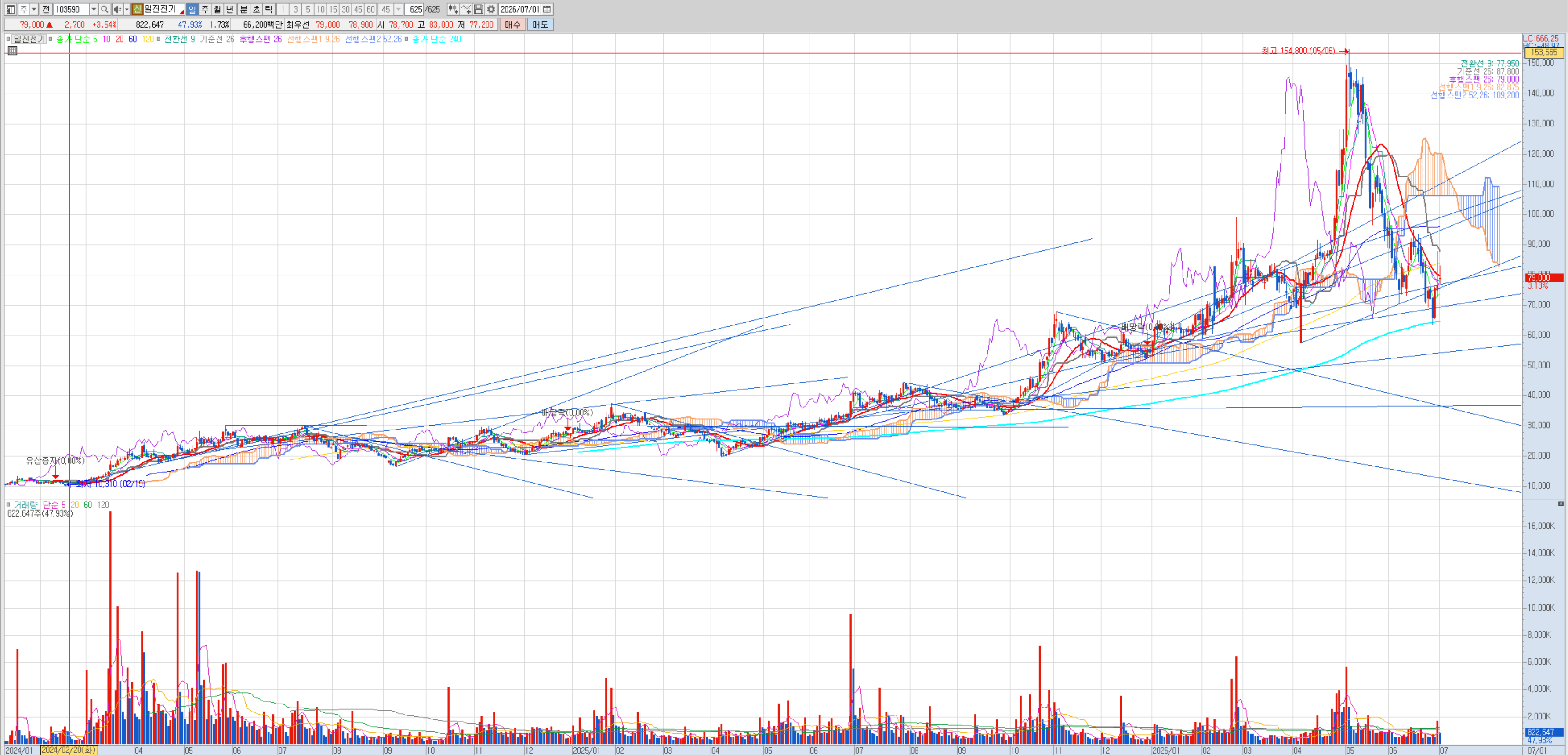Toggle the 종가 단순 240 legend marker
This screenshot has height=755, width=1568.
(407, 39)
